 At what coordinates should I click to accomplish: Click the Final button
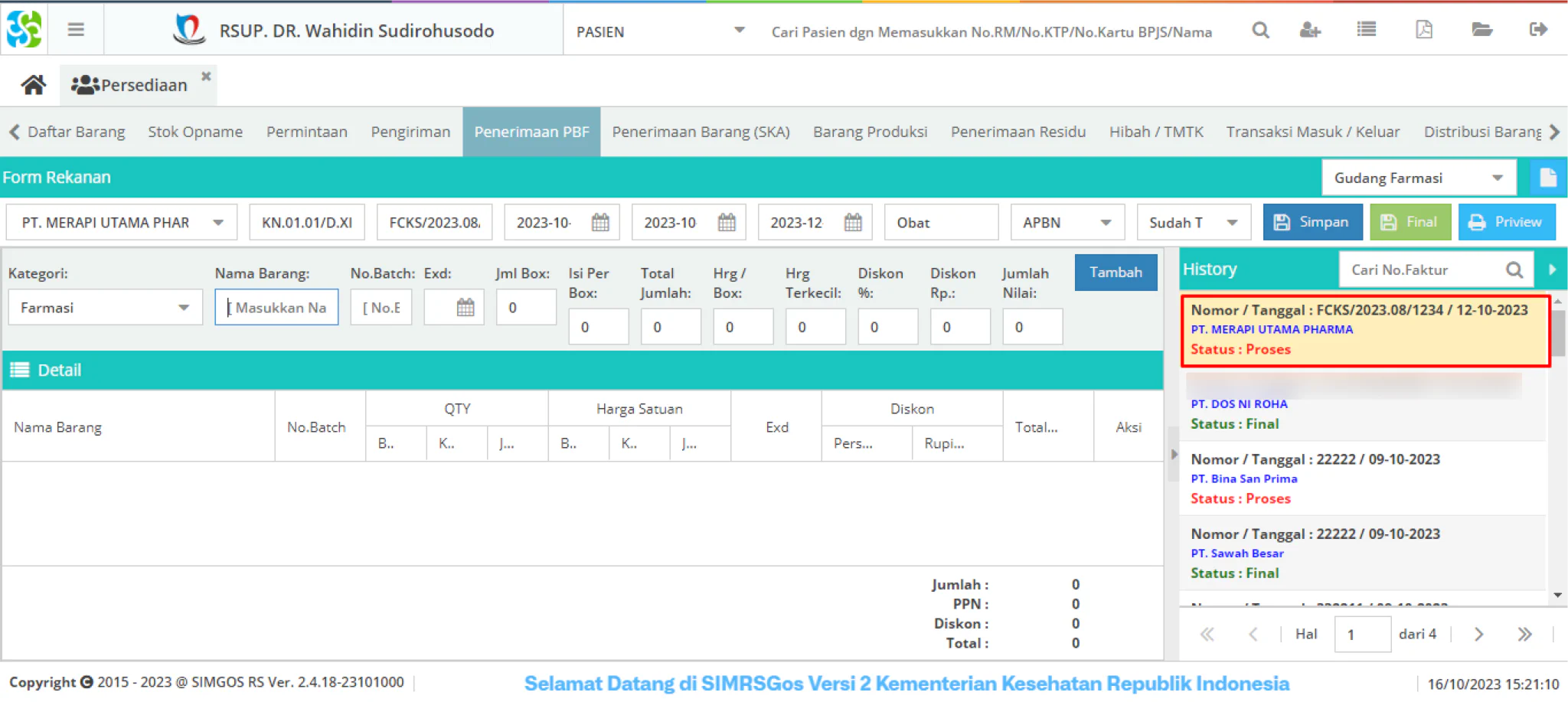[x=1410, y=222]
